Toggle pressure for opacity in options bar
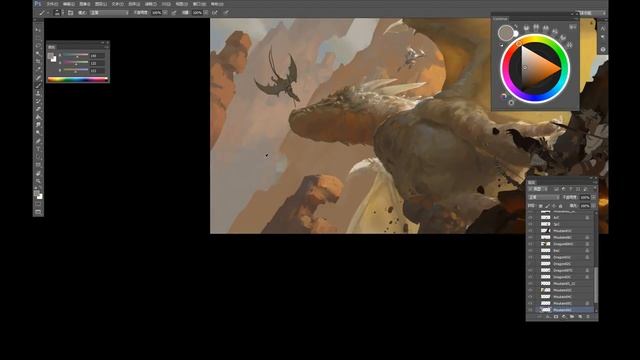Image resolution: width=640 pixels, height=360 pixels. coord(174,13)
